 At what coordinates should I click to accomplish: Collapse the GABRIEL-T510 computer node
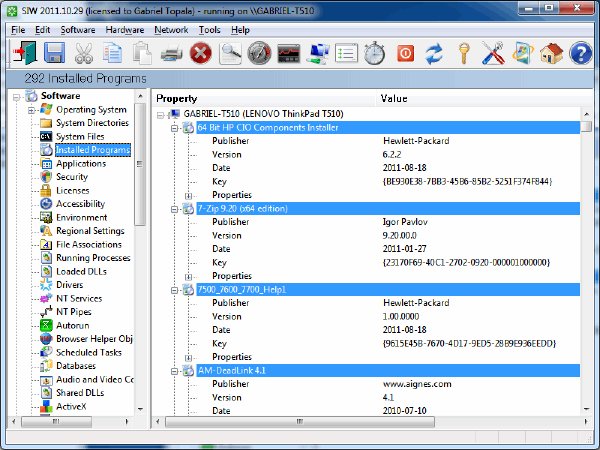click(161, 115)
